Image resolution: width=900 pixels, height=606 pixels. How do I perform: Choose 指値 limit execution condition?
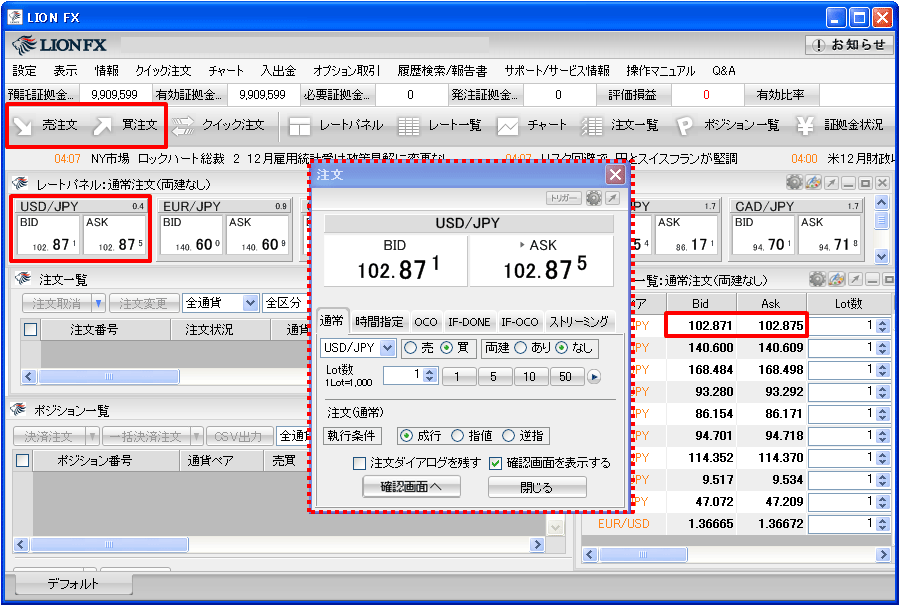click(457, 436)
